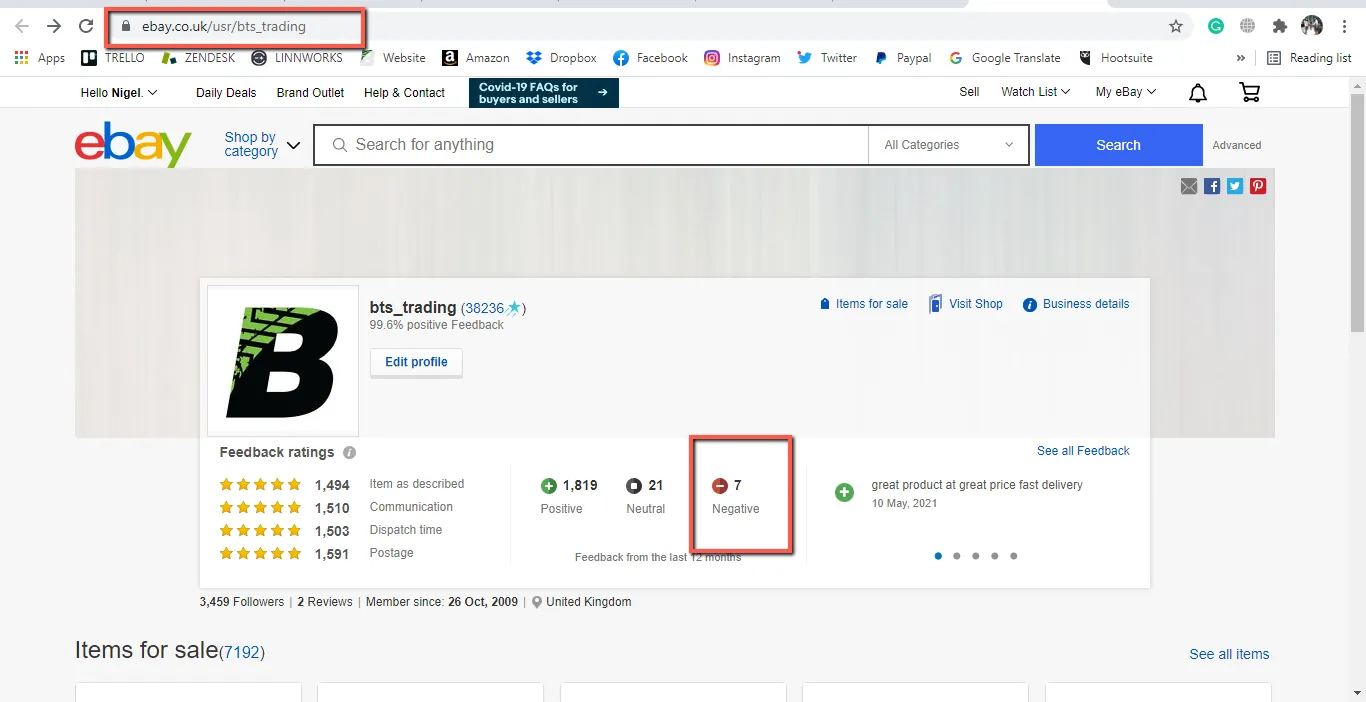Open the 38236 feedback score link
1366x702 pixels.
coord(485,308)
